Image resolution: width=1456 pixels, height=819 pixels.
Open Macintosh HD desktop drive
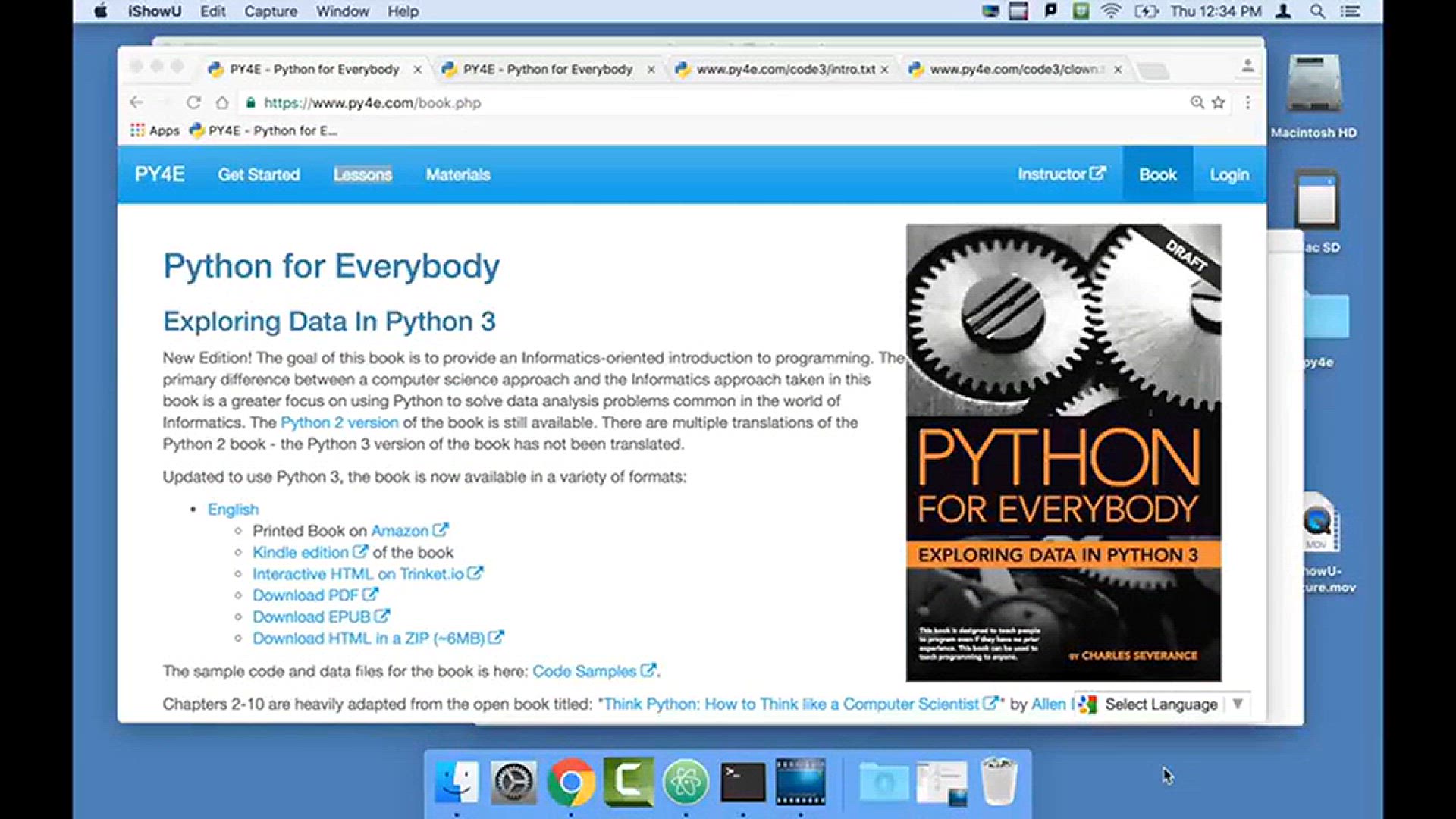1314,96
